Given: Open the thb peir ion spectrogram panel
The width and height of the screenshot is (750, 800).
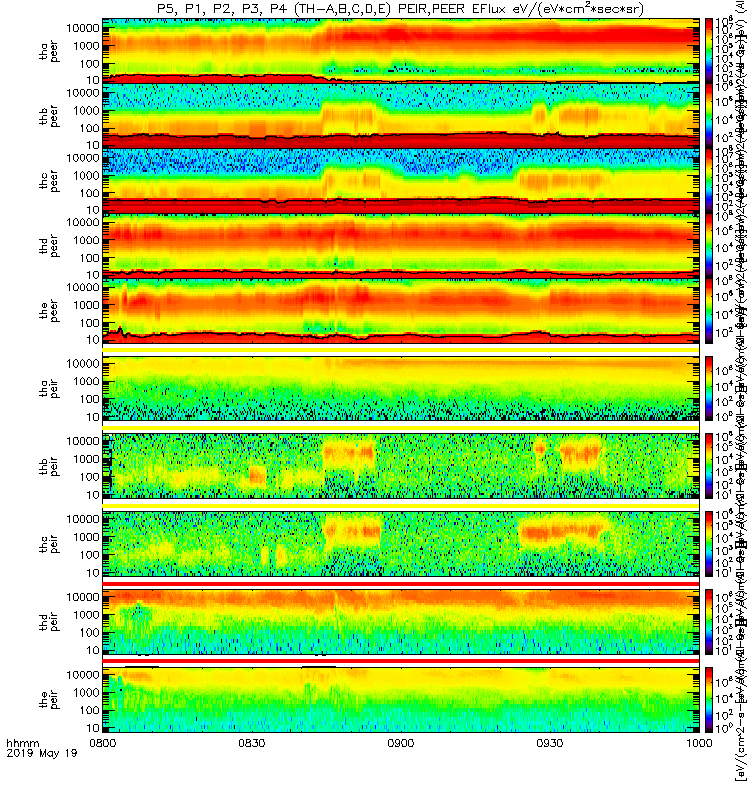Looking at the screenshot, I should click(x=401, y=466).
